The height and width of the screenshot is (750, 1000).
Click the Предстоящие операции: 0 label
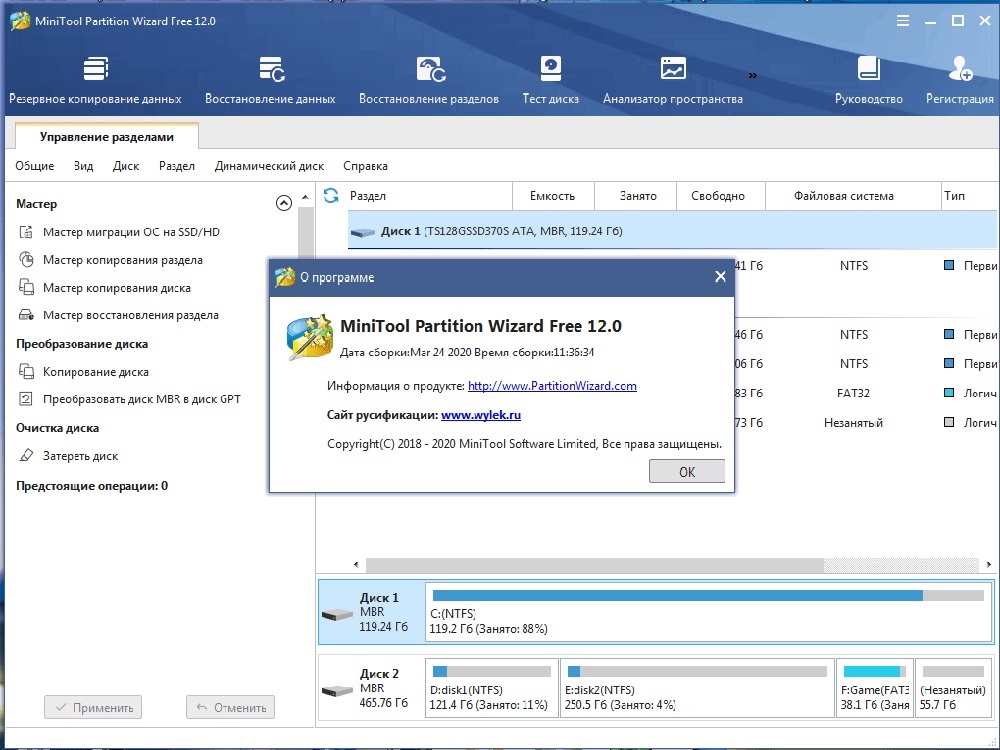(x=92, y=486)
